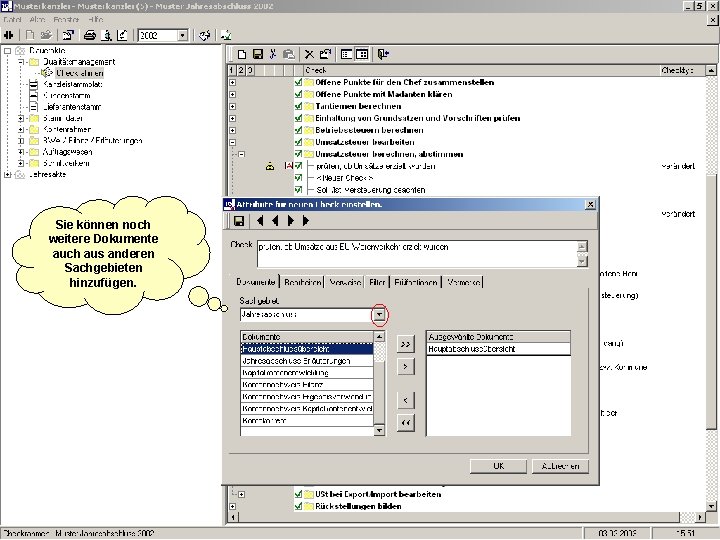Click the '<<' remove all documents button
The image size is (720, 540).
click(405, 422)
